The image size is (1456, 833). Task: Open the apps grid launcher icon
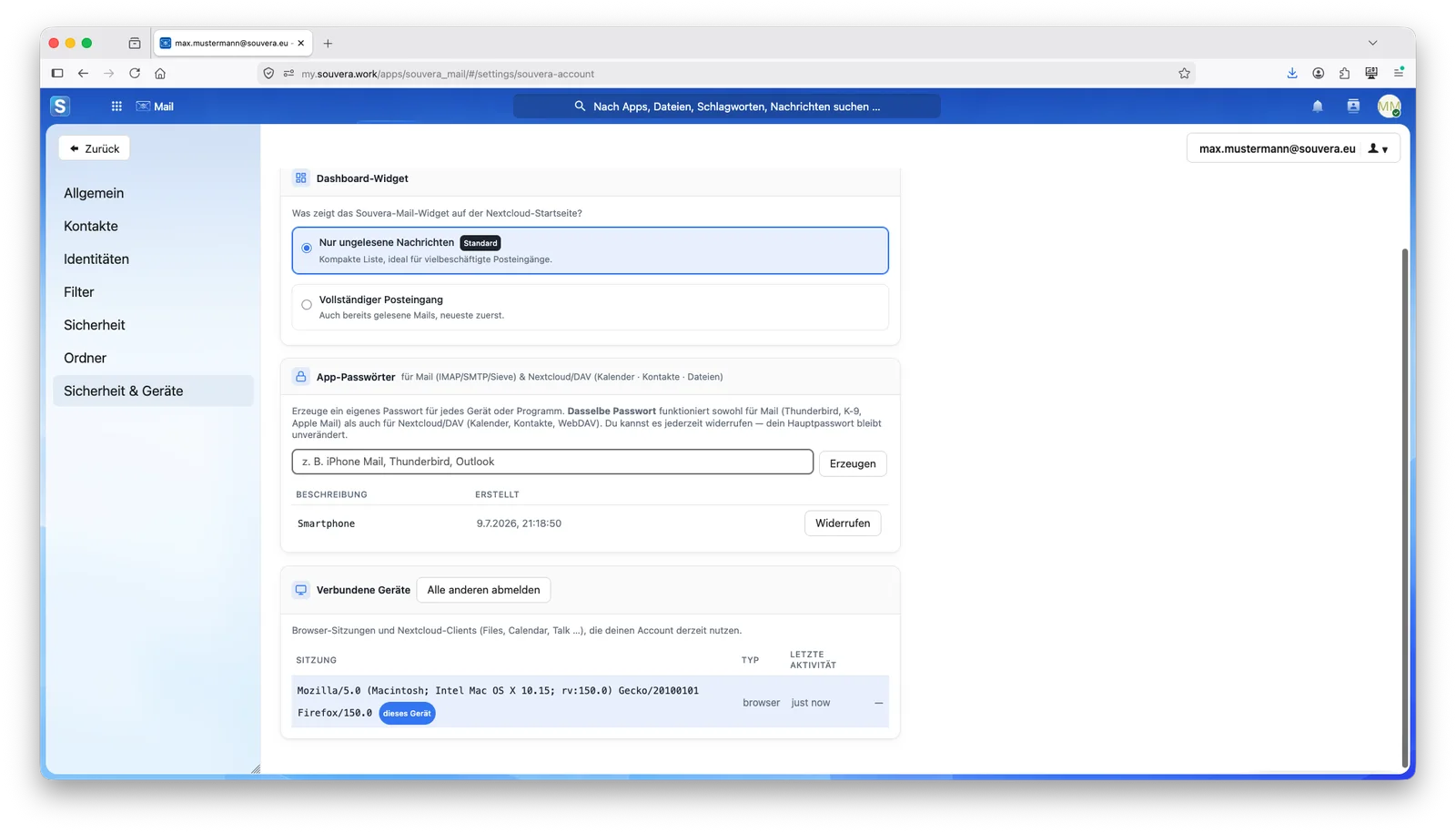(x=116, y=107)
